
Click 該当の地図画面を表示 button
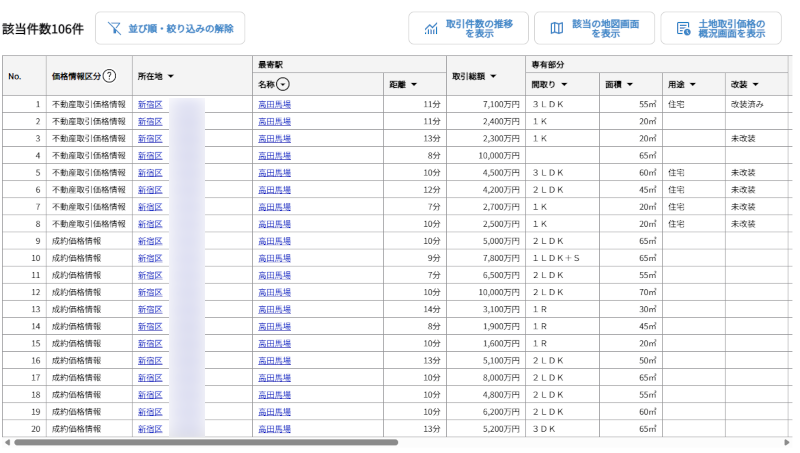(x=593, y=28)
